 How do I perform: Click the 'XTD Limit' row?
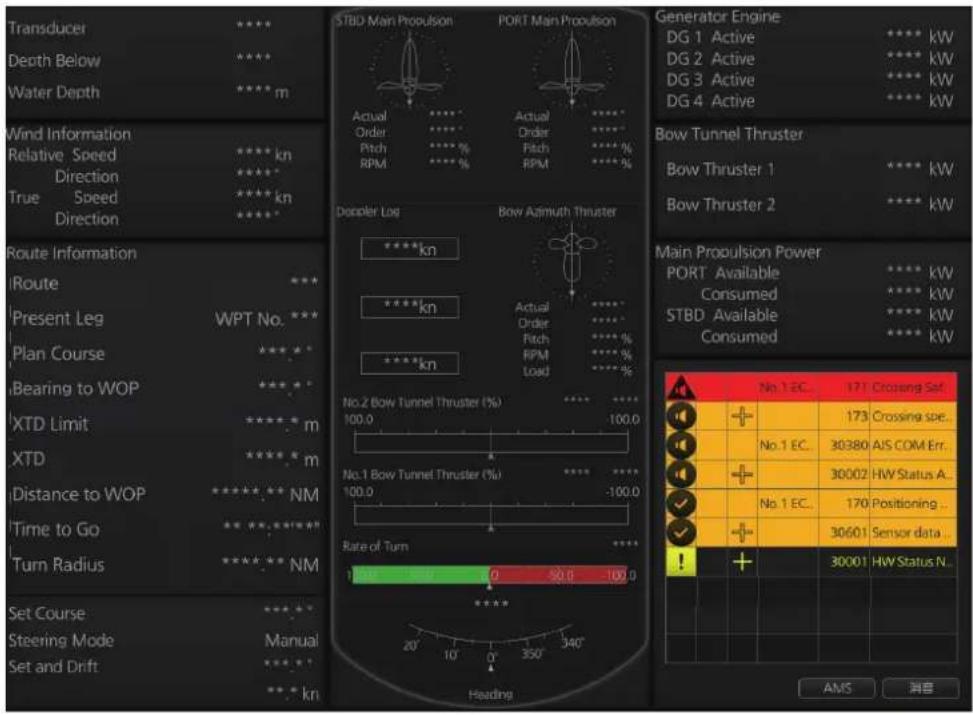pos(165,424)
